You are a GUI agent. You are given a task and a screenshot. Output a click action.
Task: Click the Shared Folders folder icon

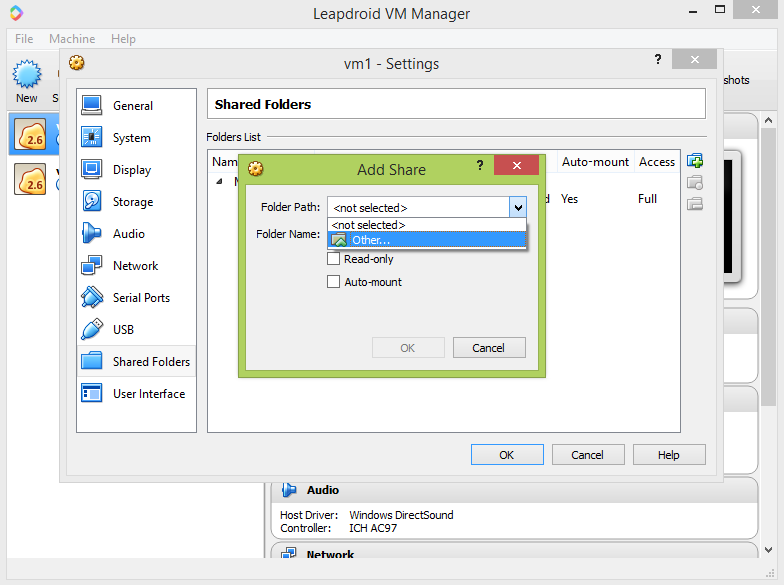(92, 361)
